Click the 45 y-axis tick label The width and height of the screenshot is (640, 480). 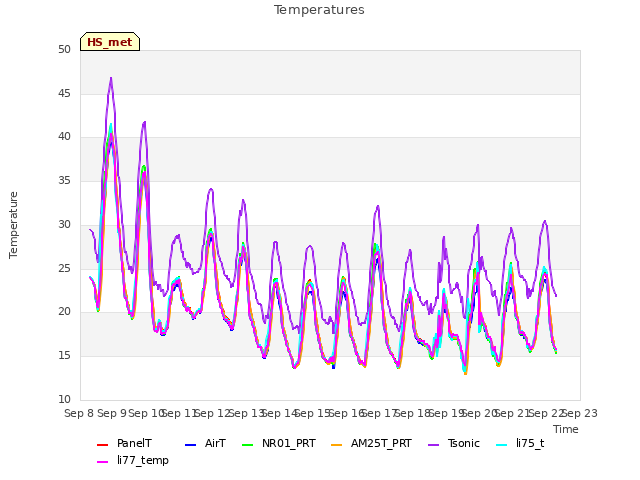(x=64, y=93)
